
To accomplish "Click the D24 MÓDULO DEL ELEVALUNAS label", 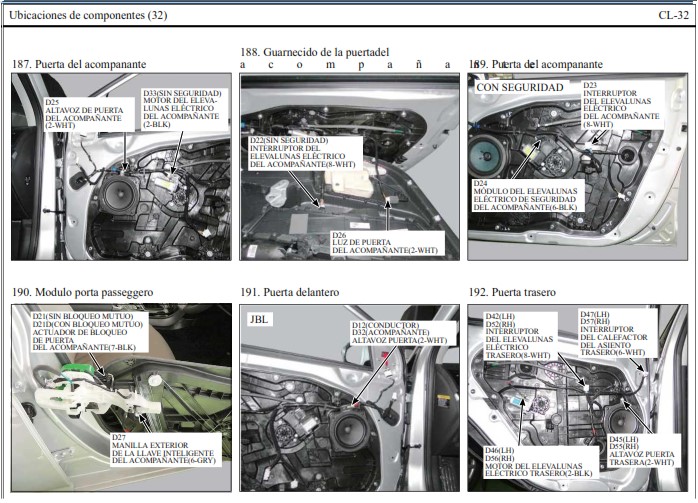I will [526, 195].
